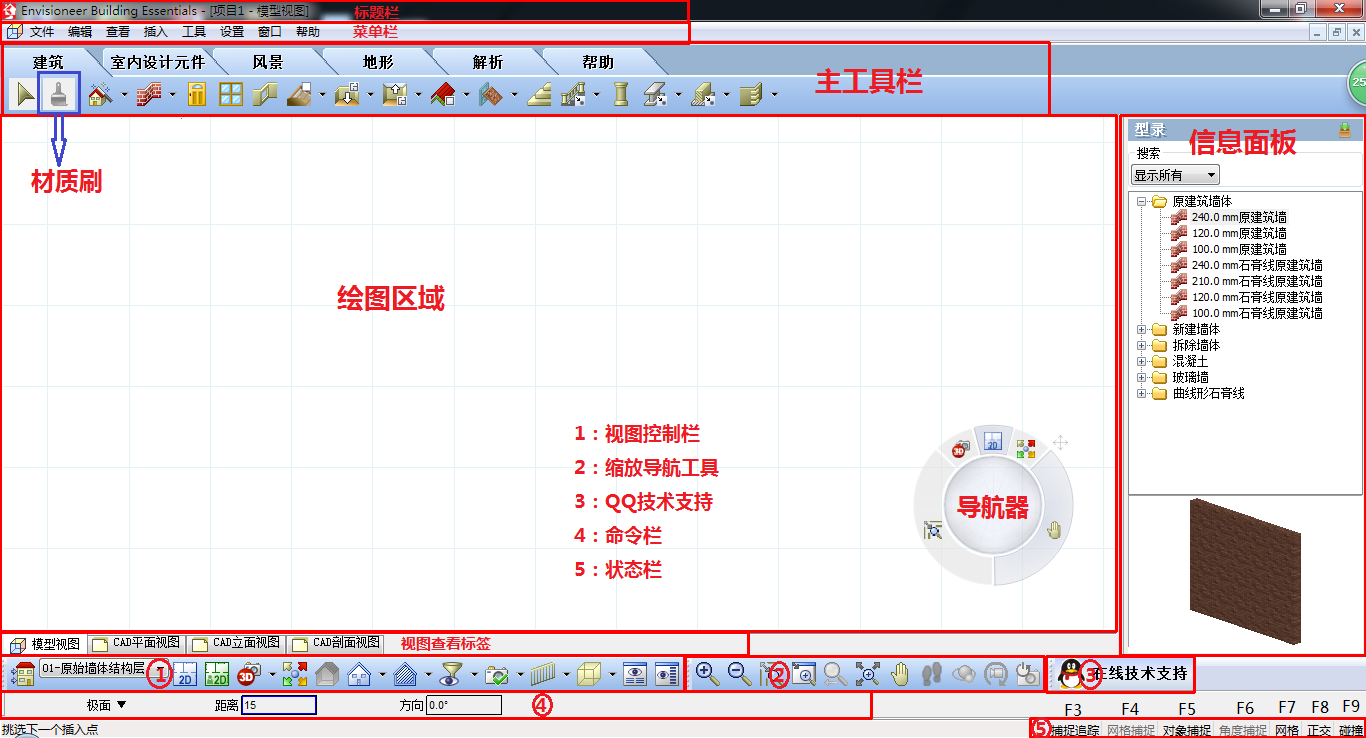Image resolution: width=1366 pixels, height=738 pixels.
Task: Pick the window tool
Action: coord(231,95)
